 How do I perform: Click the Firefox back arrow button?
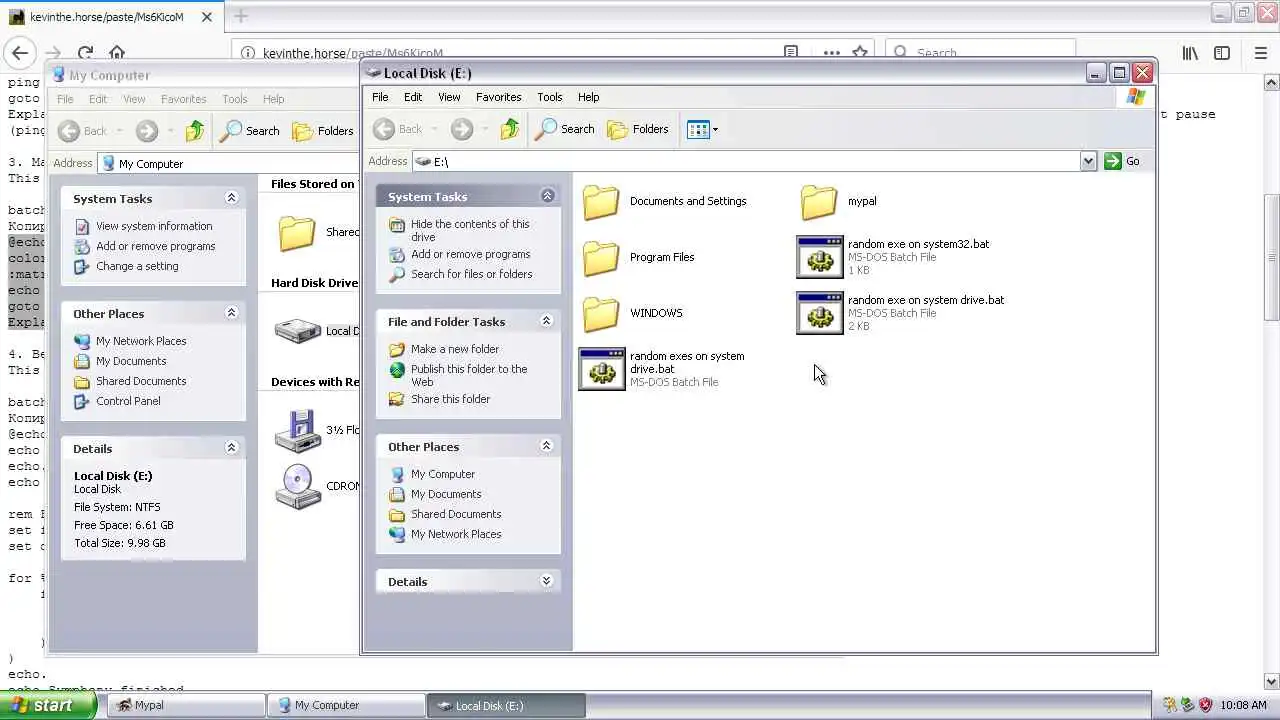[x=20, y=53]
